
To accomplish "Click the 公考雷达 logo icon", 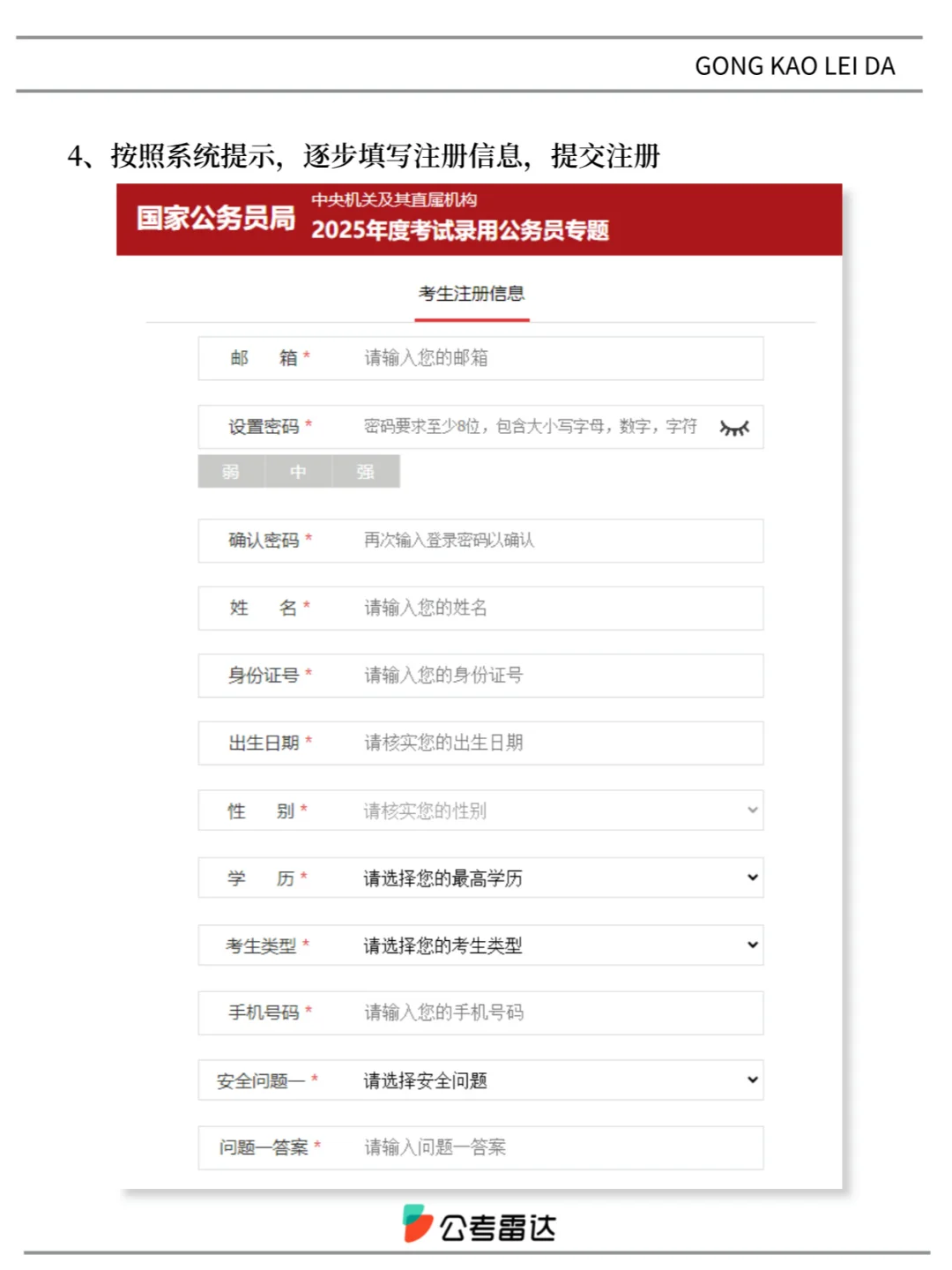I will click(x=418, y=1223).
